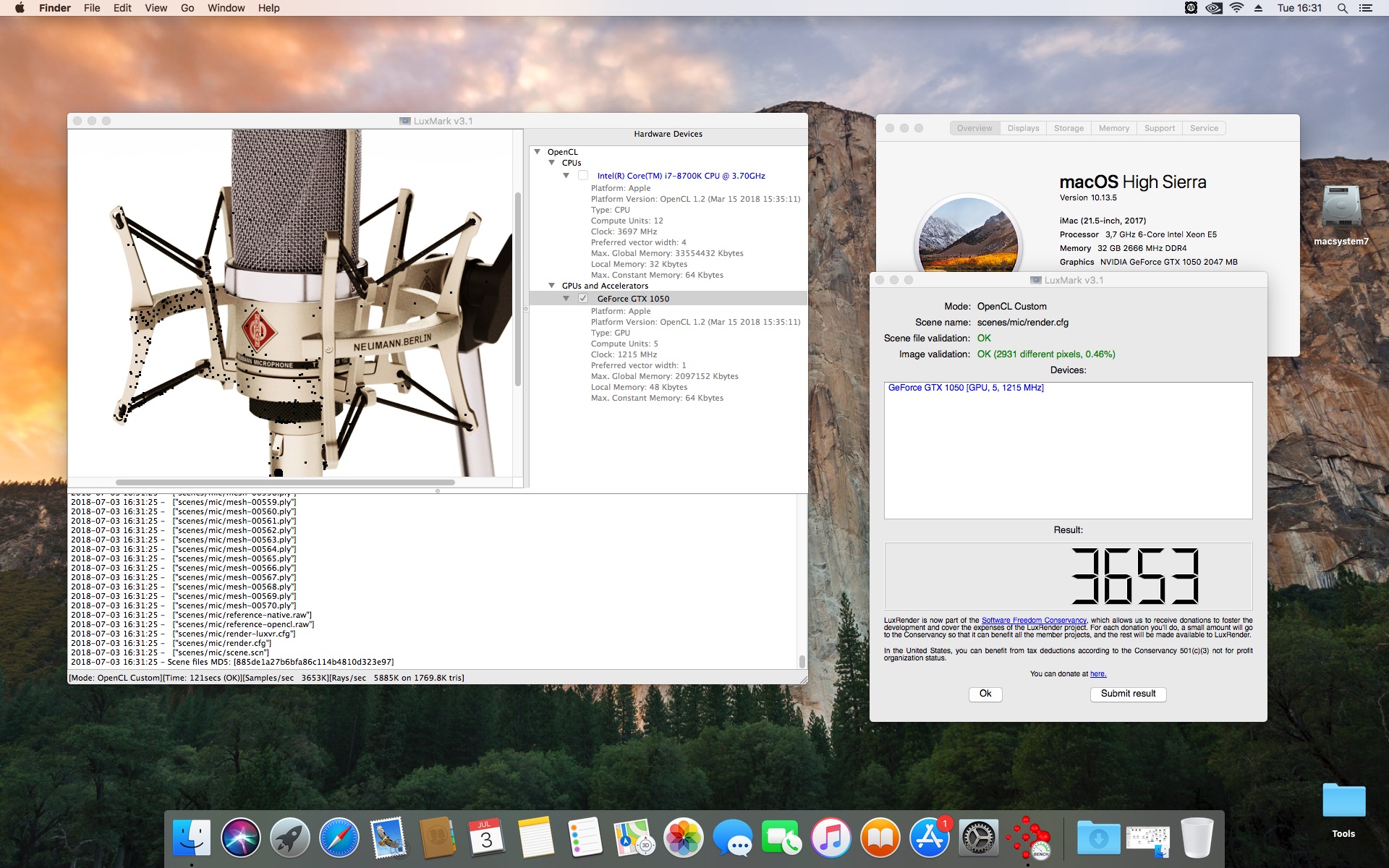Open Safari from the dock

click(x=339, y=838)
